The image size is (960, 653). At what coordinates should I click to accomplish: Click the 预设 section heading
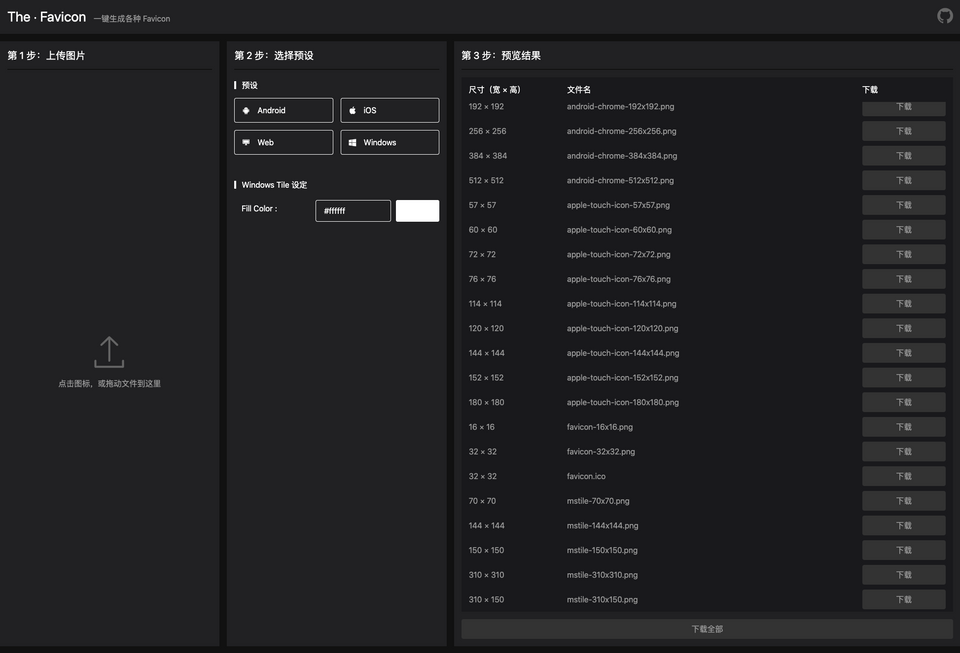pos(249,85)
